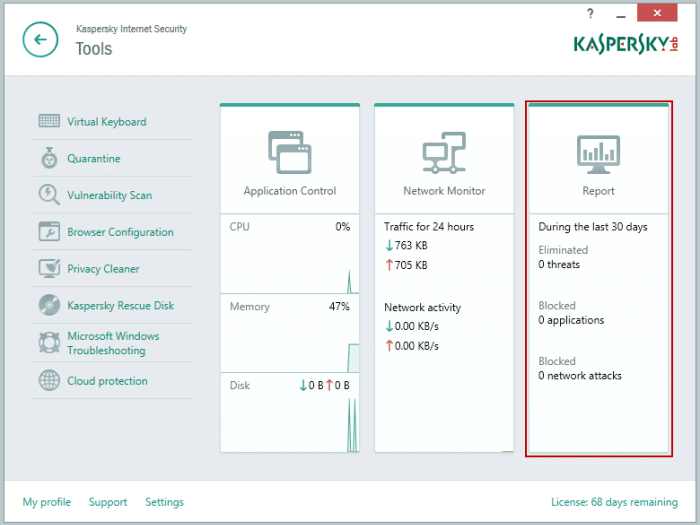
Task: Open the Quarantine link
Action: 94,158
